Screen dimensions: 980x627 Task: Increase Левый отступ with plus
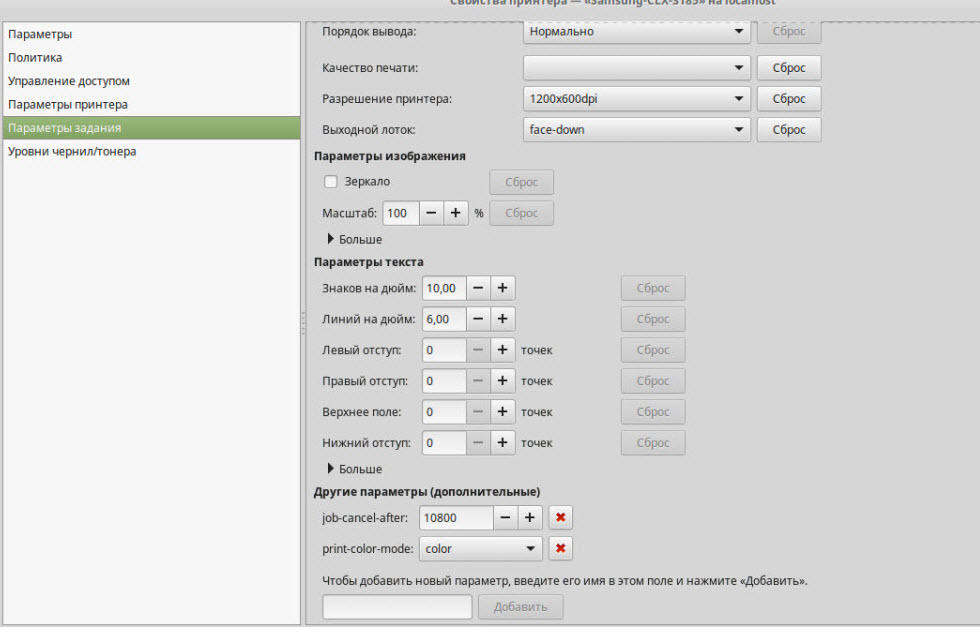502,350
